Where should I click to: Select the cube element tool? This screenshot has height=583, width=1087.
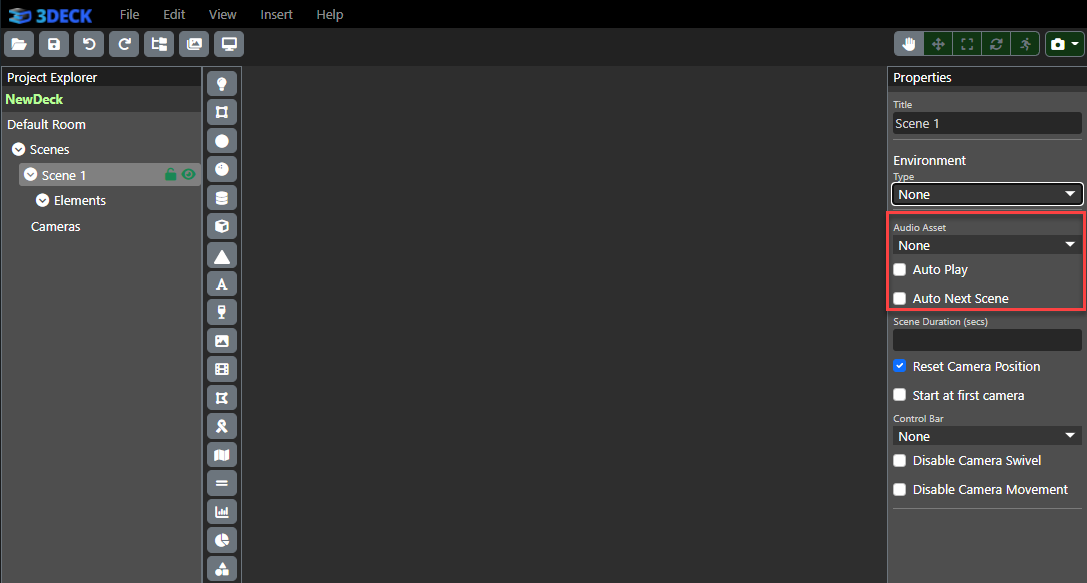(x=222, y=226)
